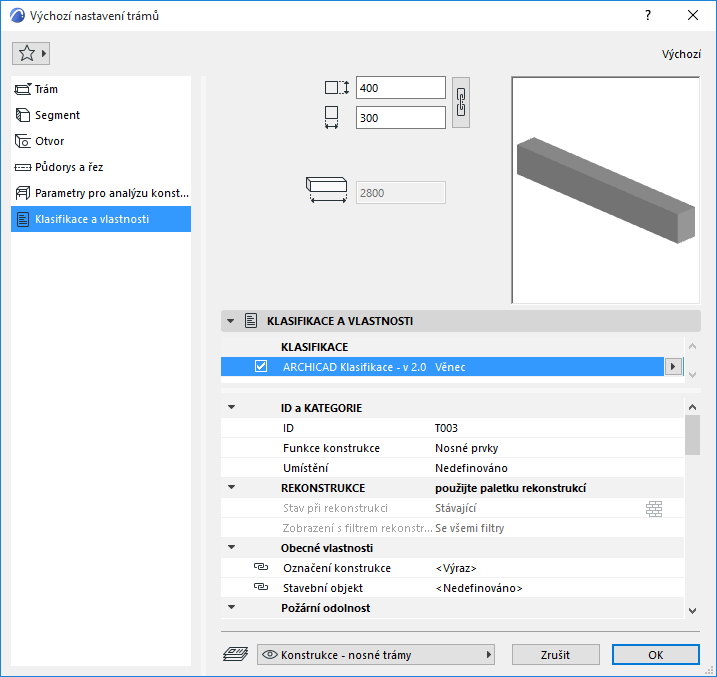
Task: Uncheck the ARCHICAD Klasifikace checkbox
Action: (261, 367)
